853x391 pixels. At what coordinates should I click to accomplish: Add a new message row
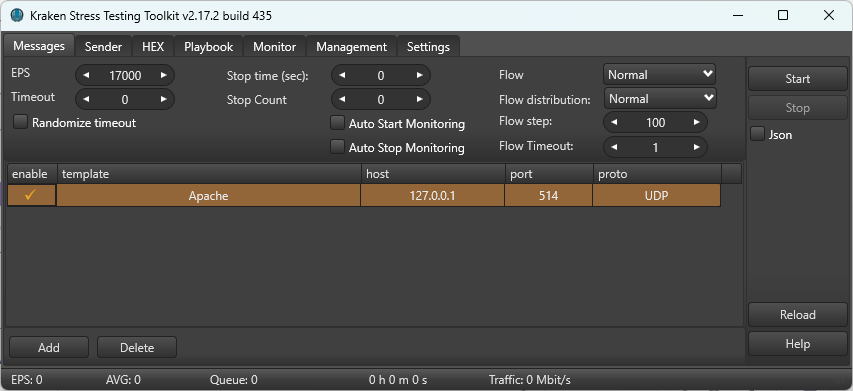pyautogui.click(x=49, y=347)
